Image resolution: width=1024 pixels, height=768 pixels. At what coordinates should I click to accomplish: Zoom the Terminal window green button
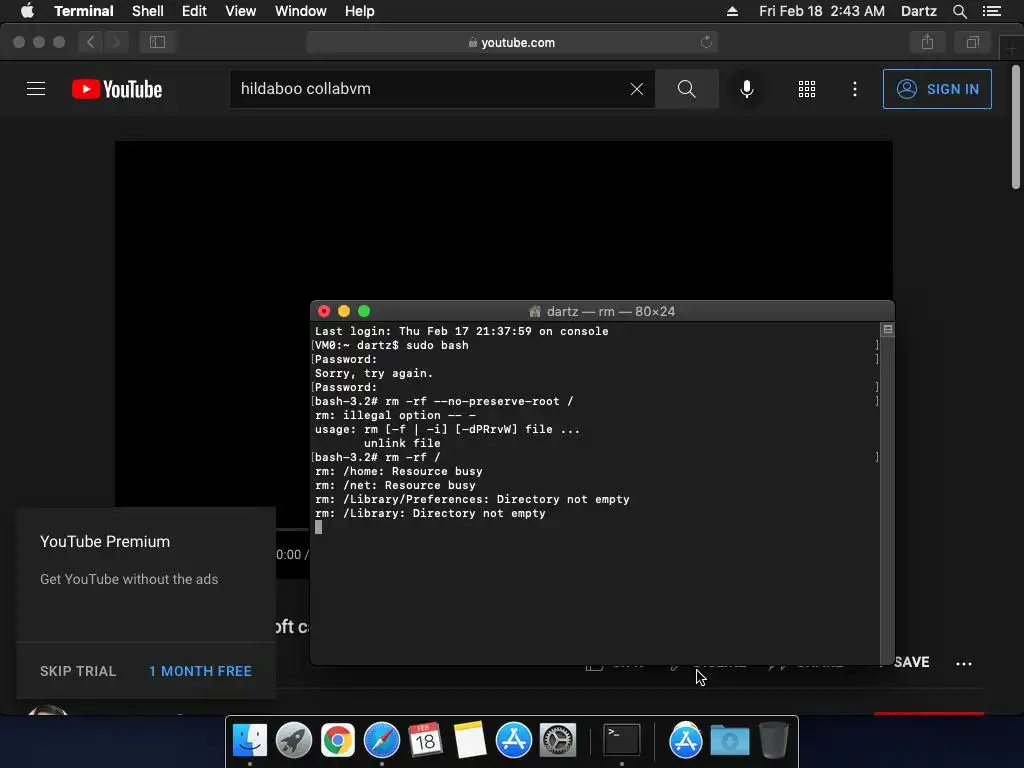pyautogui.click(x=364, y=312)
